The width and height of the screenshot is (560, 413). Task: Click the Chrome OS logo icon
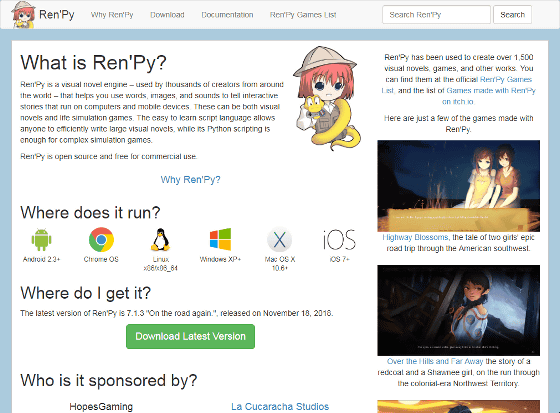coord(101,239)
